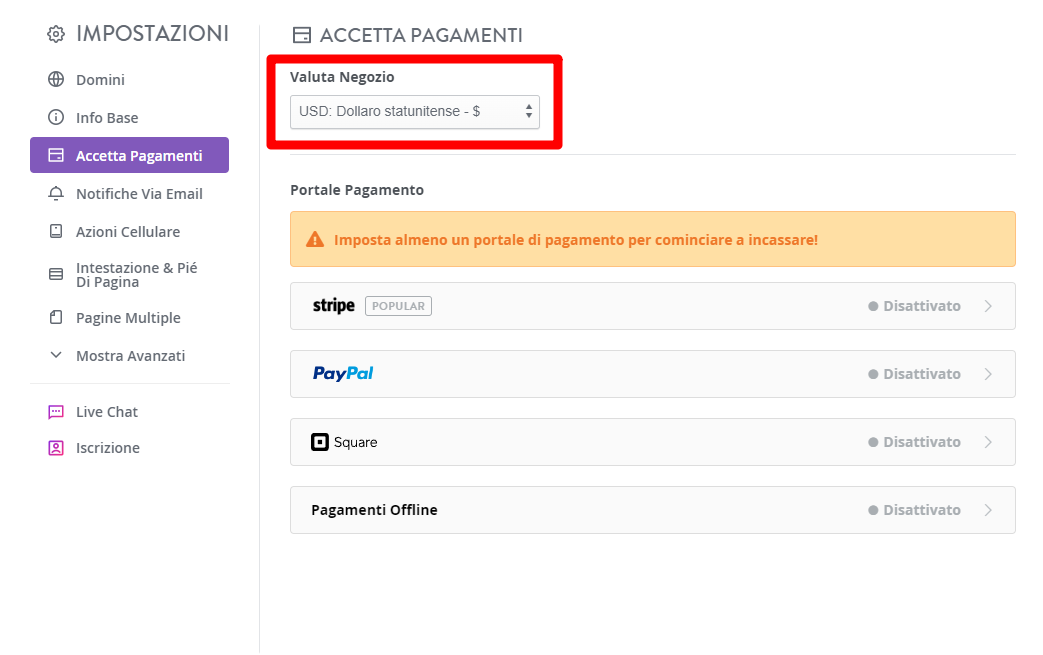This screenshot has height=655, width=1043.
Task: Select Accetta Pagamenti in sidebar
Action: pos(130,155)
